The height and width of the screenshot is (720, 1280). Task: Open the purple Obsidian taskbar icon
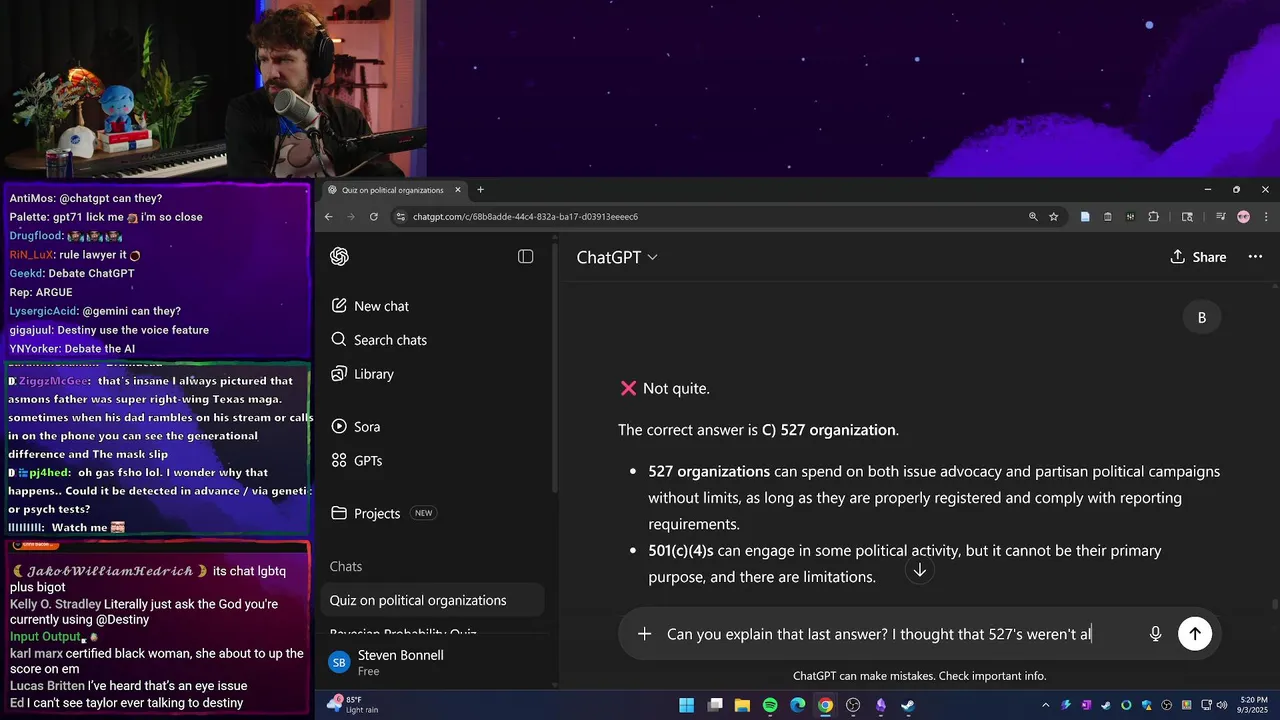(x=881, y=705)
